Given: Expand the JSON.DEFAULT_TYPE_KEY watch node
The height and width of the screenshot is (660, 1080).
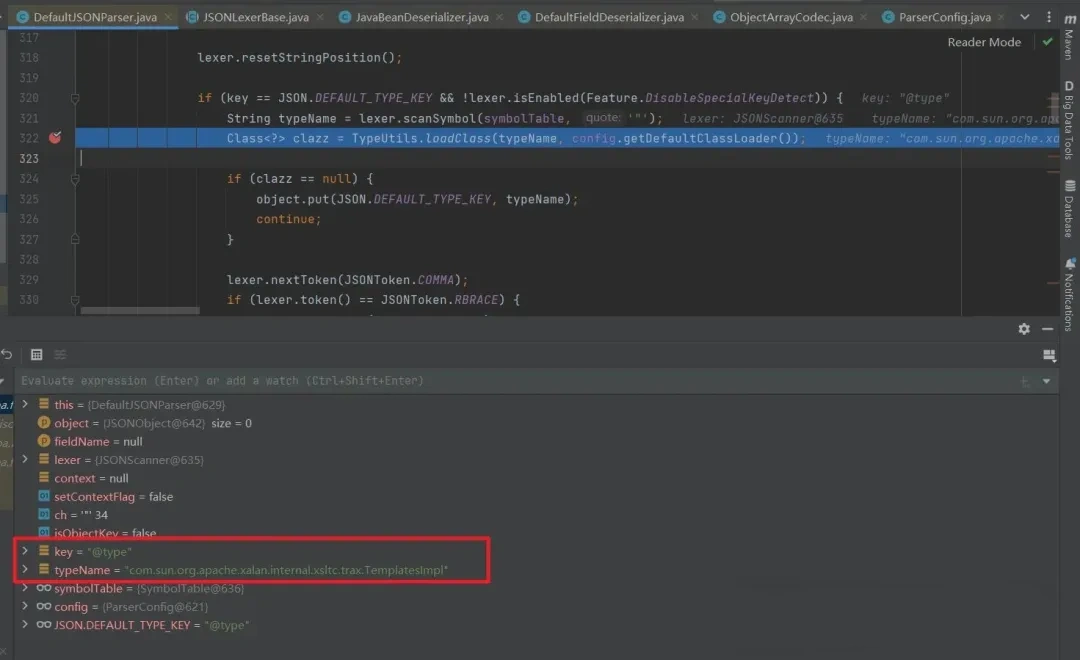Looking at the screenshot, I should [25, 624].
